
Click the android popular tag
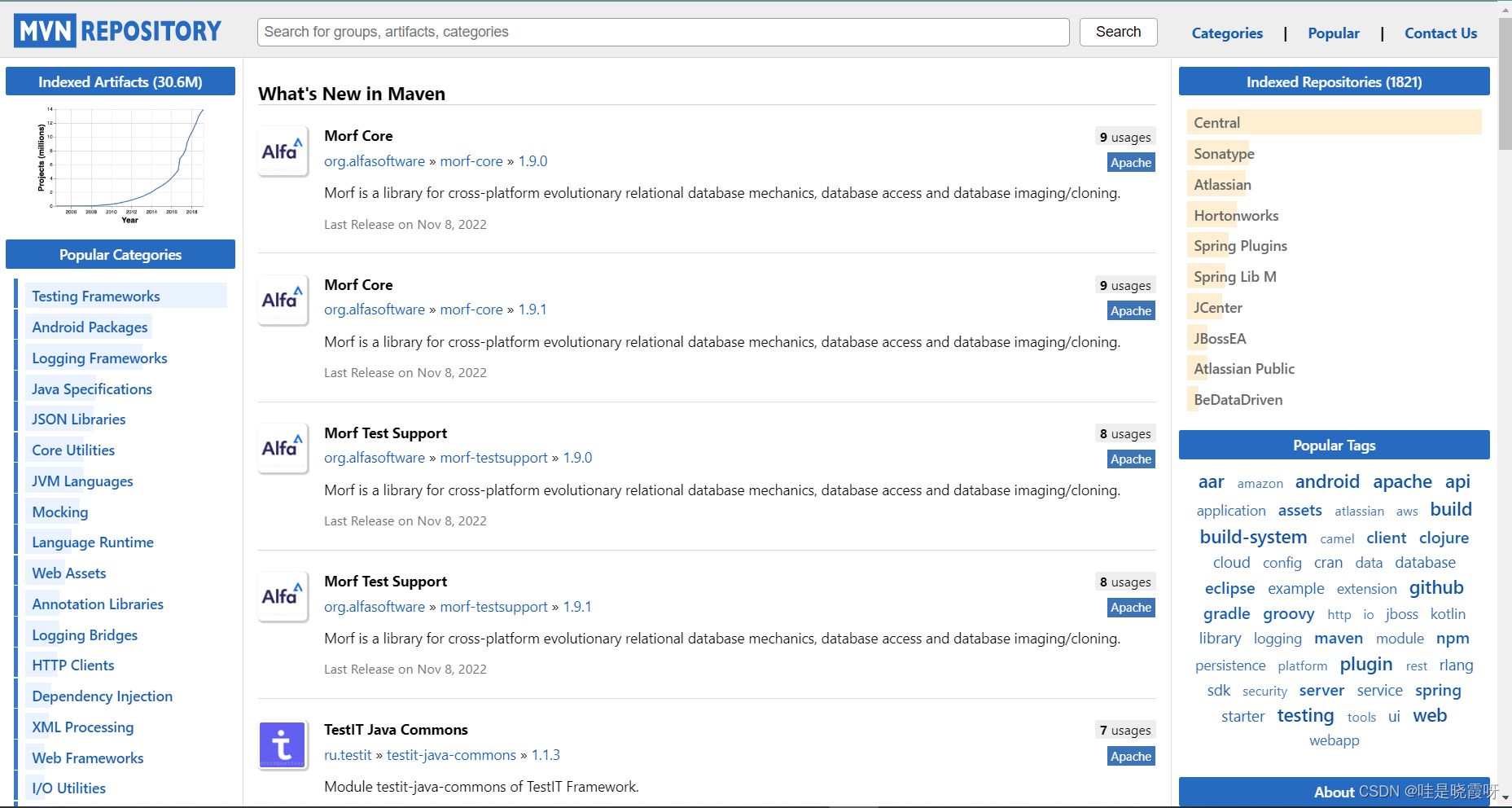click(1327, 482)
